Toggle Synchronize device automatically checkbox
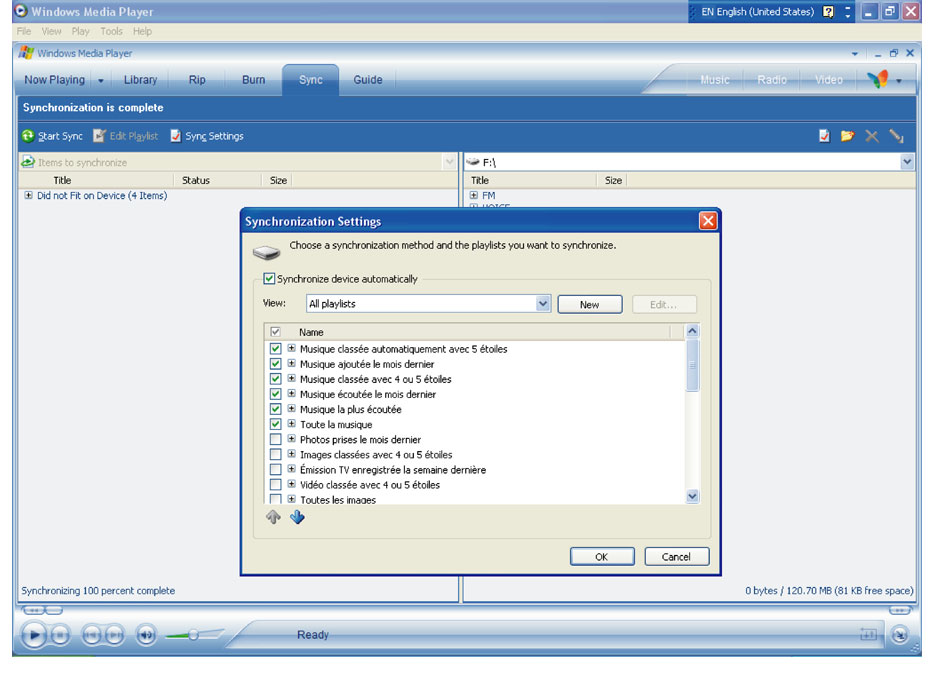Screen dimensions: 928x697 click(x=269, y=279)
